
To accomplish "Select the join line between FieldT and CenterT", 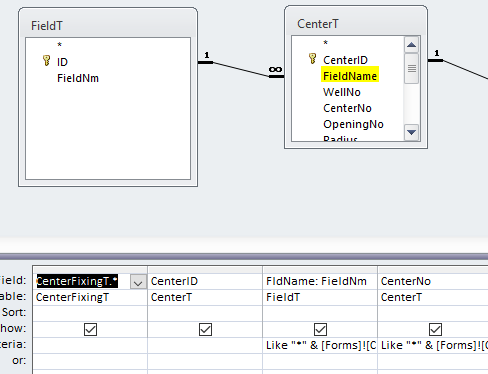I will [x=241, y=69].
